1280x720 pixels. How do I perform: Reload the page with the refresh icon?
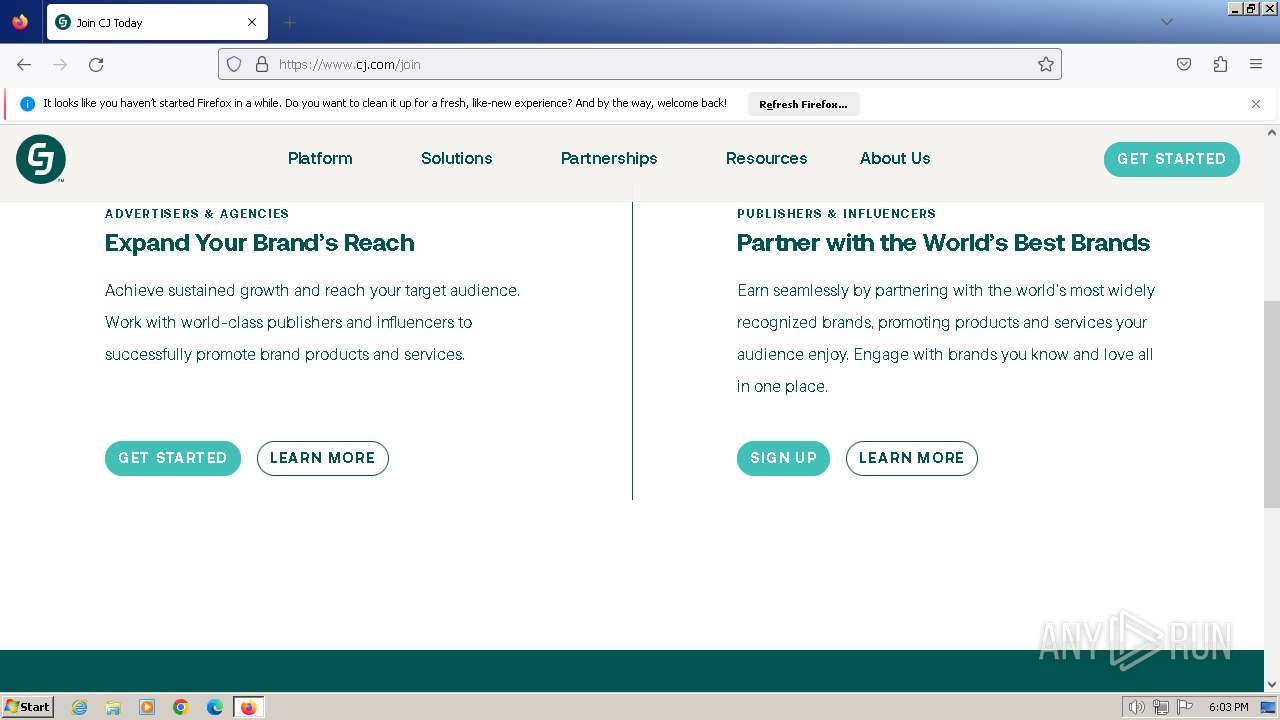coord(96,64)
